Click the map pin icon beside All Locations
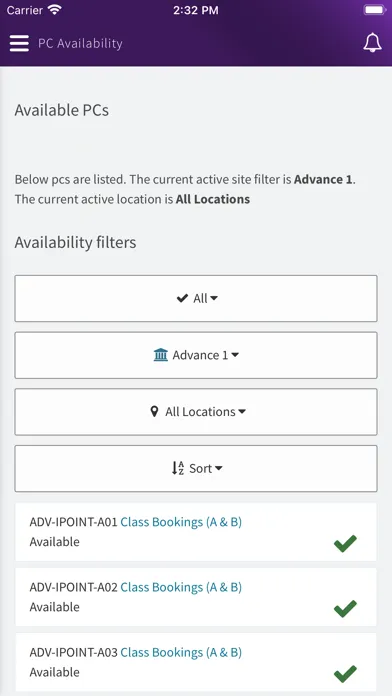This screenshot has height=696, width=392. (x=154, y=412)
